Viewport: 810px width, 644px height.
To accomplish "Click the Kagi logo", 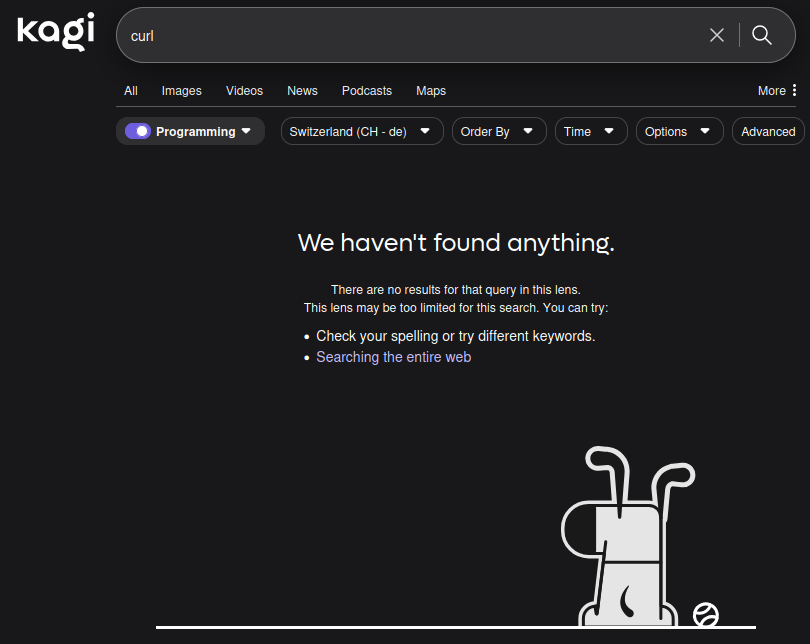I will (x=55, y=32).
